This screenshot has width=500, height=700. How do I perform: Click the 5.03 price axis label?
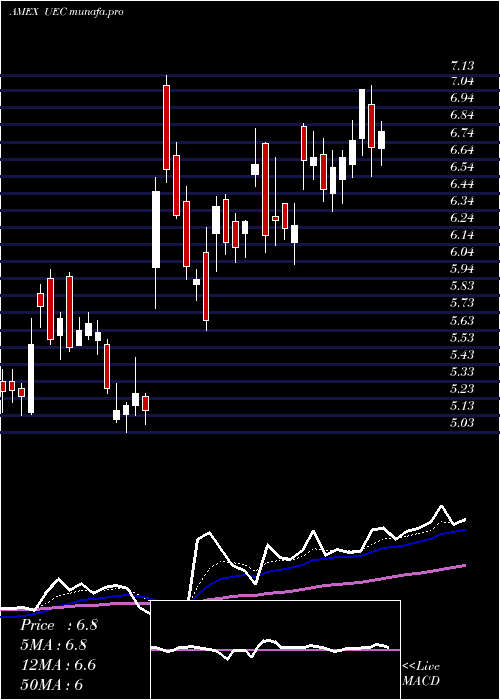pyautogui.click(x=462, y=422)
